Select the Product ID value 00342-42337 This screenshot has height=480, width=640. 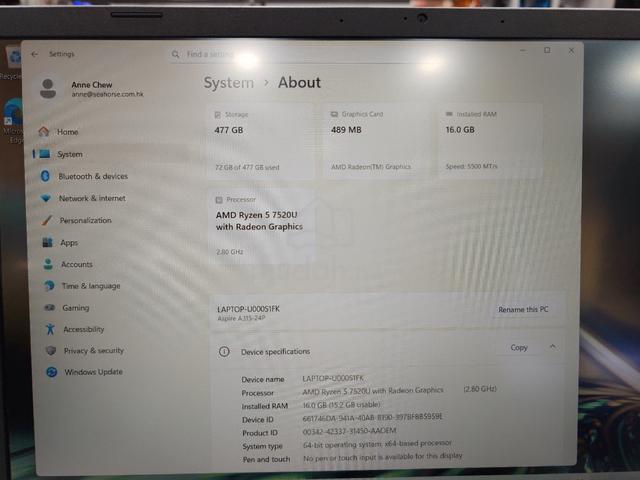(349, 431)
